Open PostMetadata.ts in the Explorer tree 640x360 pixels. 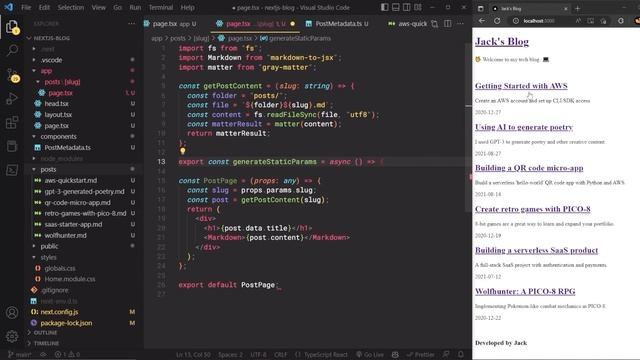click(x=67, y=147)
